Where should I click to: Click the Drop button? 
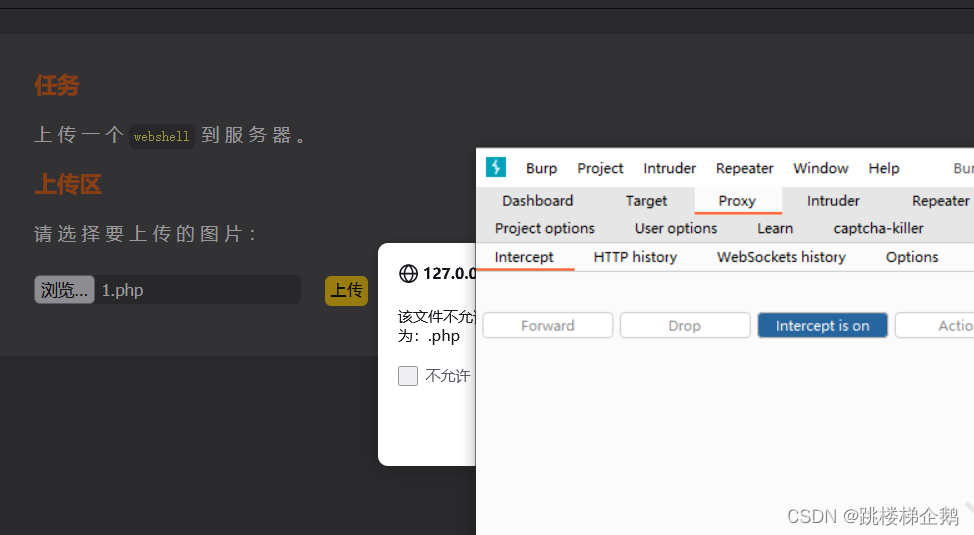click(x=685, y=326)
